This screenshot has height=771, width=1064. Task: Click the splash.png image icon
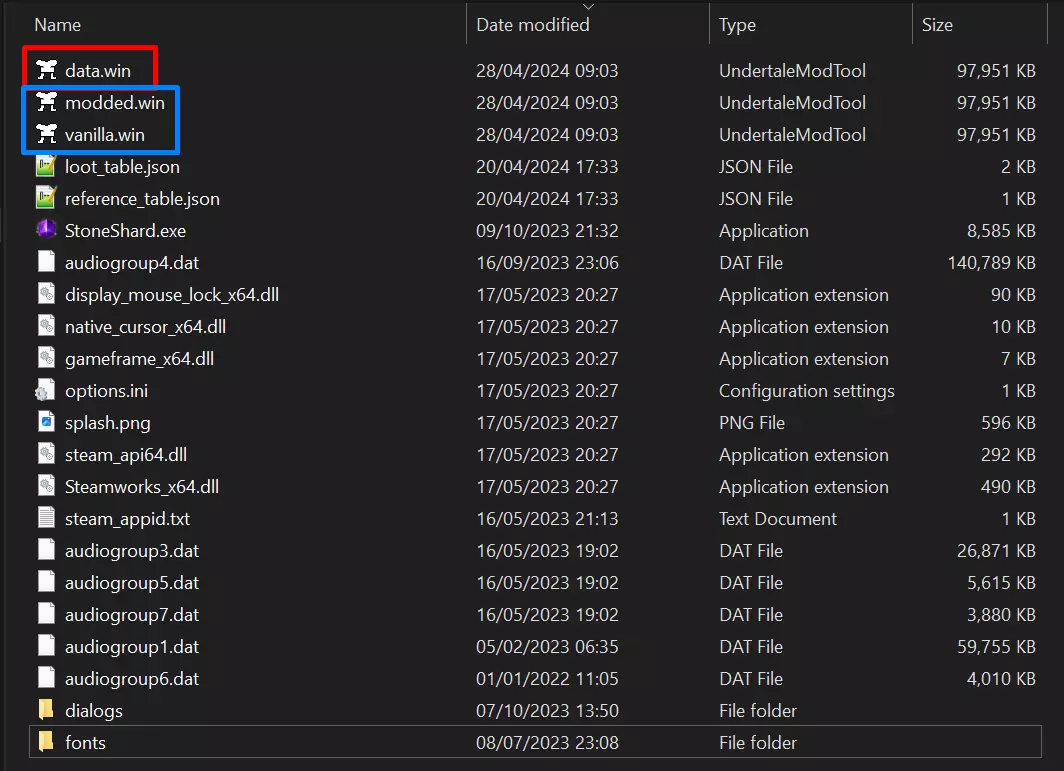tap(46, 422)
